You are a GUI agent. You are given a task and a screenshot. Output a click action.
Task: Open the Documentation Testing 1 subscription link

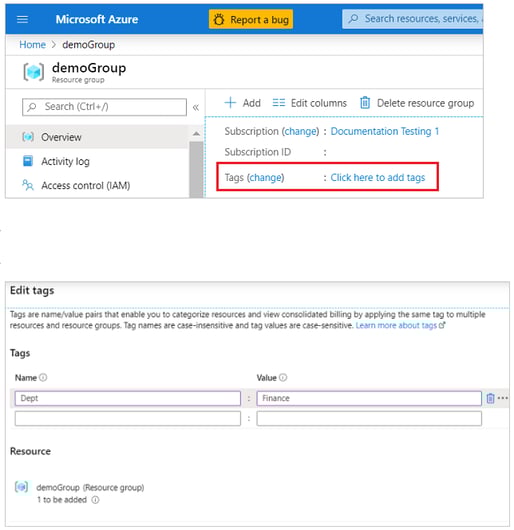click(385, 131)
